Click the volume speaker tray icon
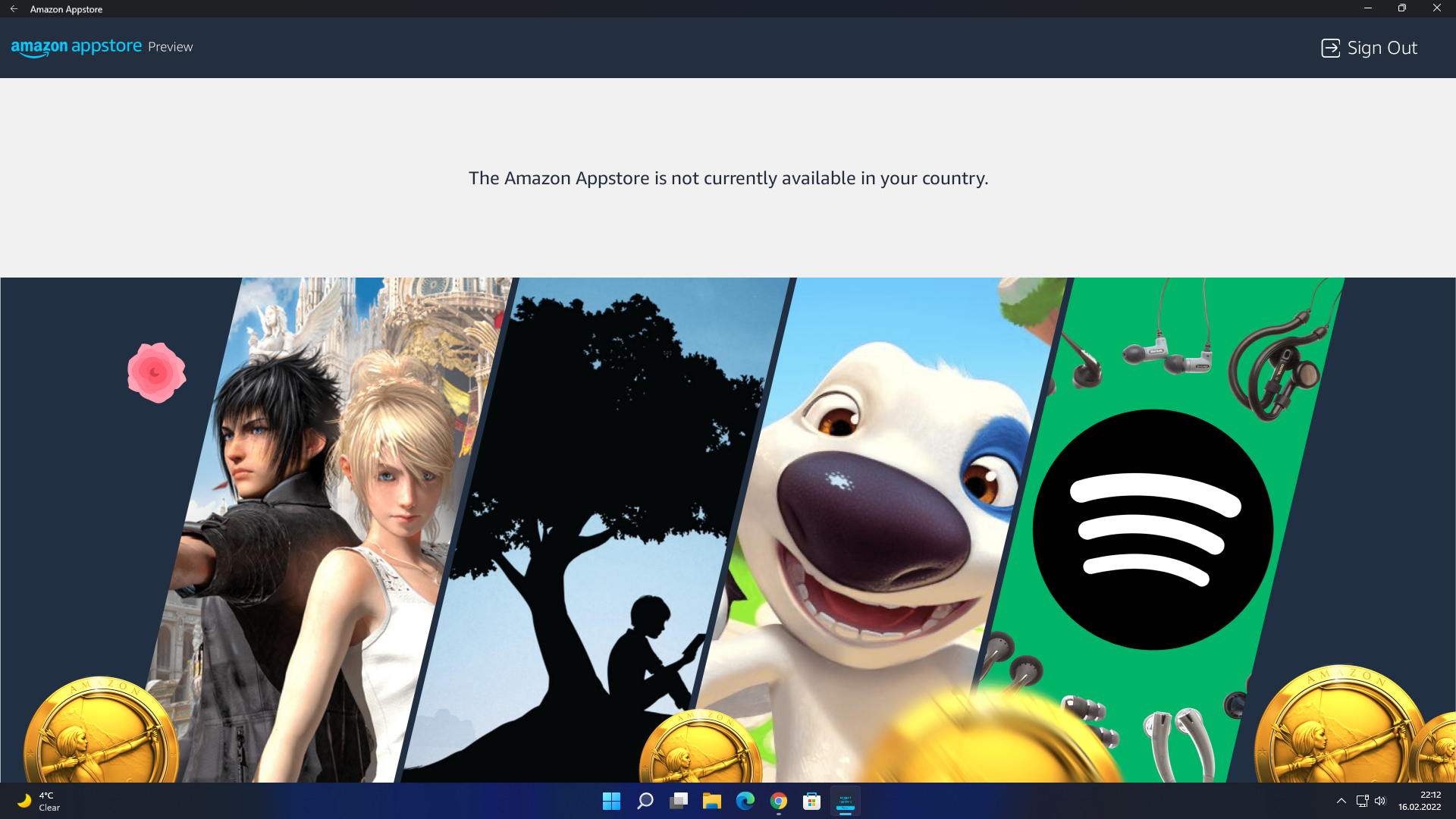The image size is (1456, 819). click(1380, 801)
